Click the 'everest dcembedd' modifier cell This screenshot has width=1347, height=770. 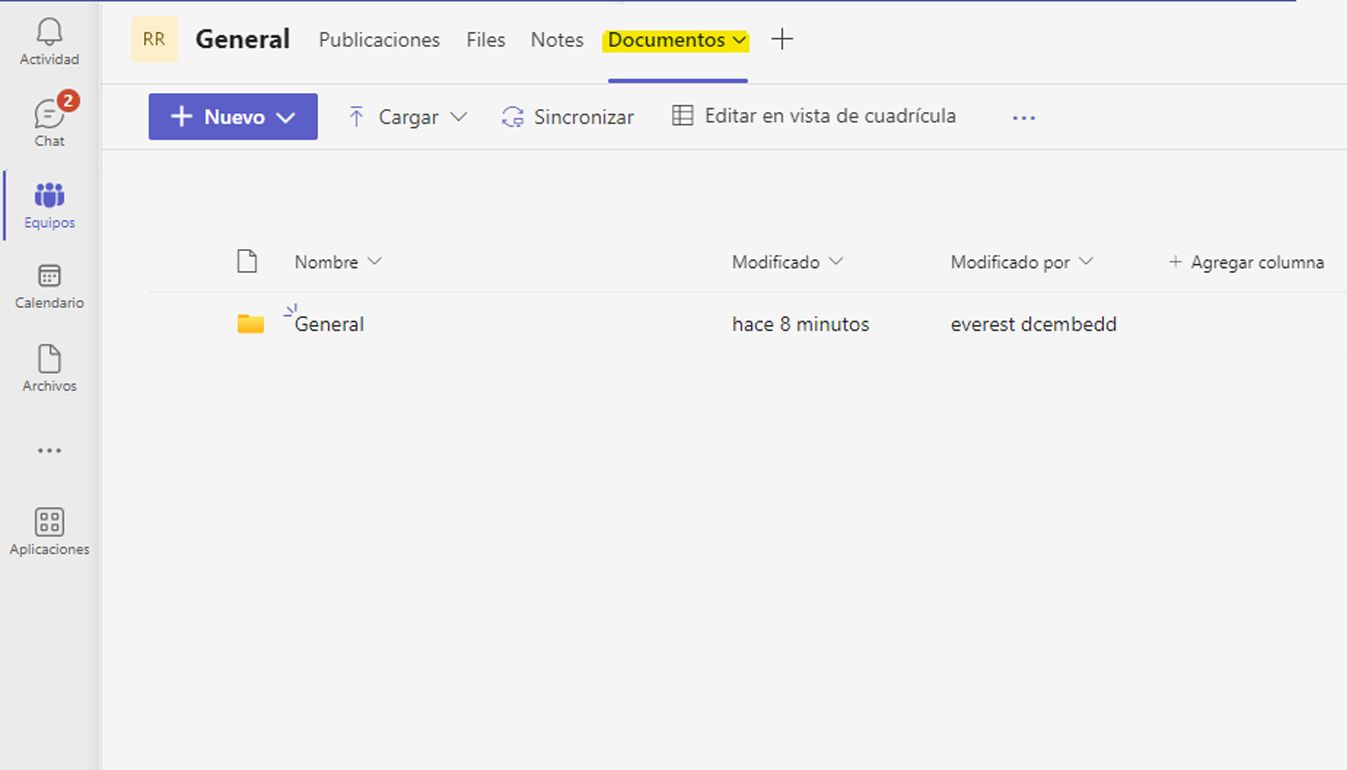(x=1033, y=324)
